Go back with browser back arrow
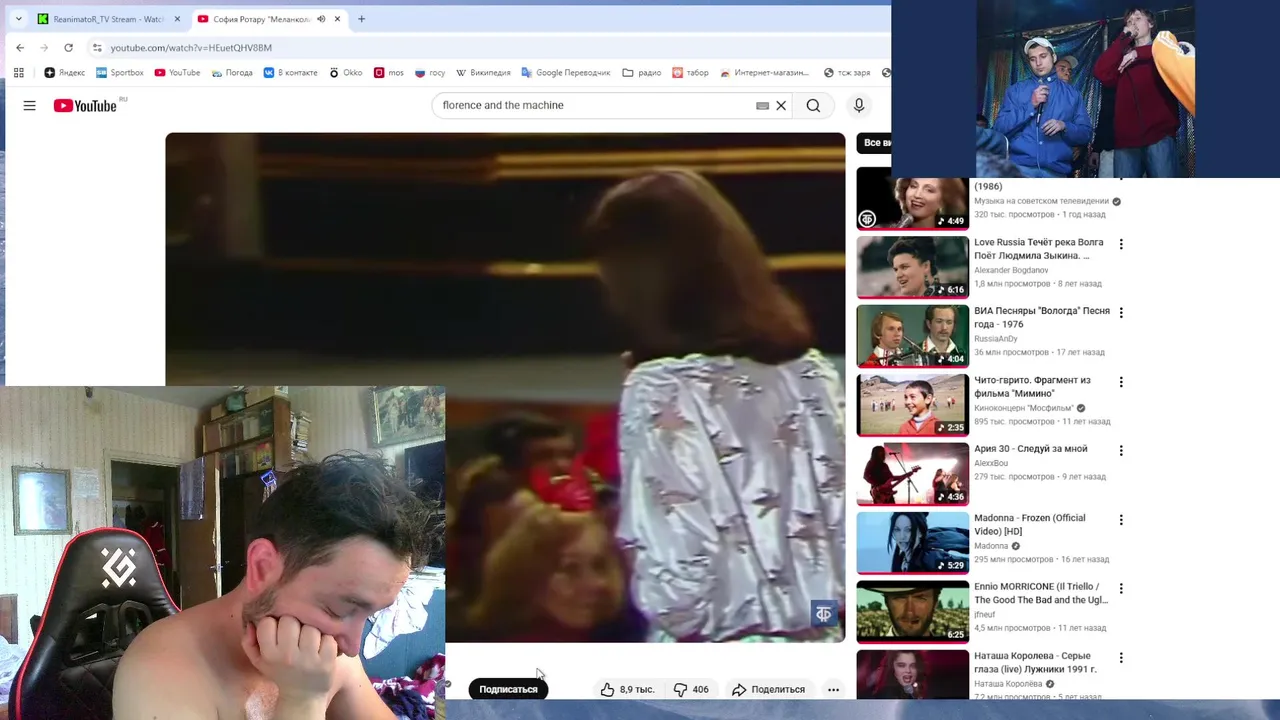This screenshot has width=1280, height=720. tap(20, 47)
